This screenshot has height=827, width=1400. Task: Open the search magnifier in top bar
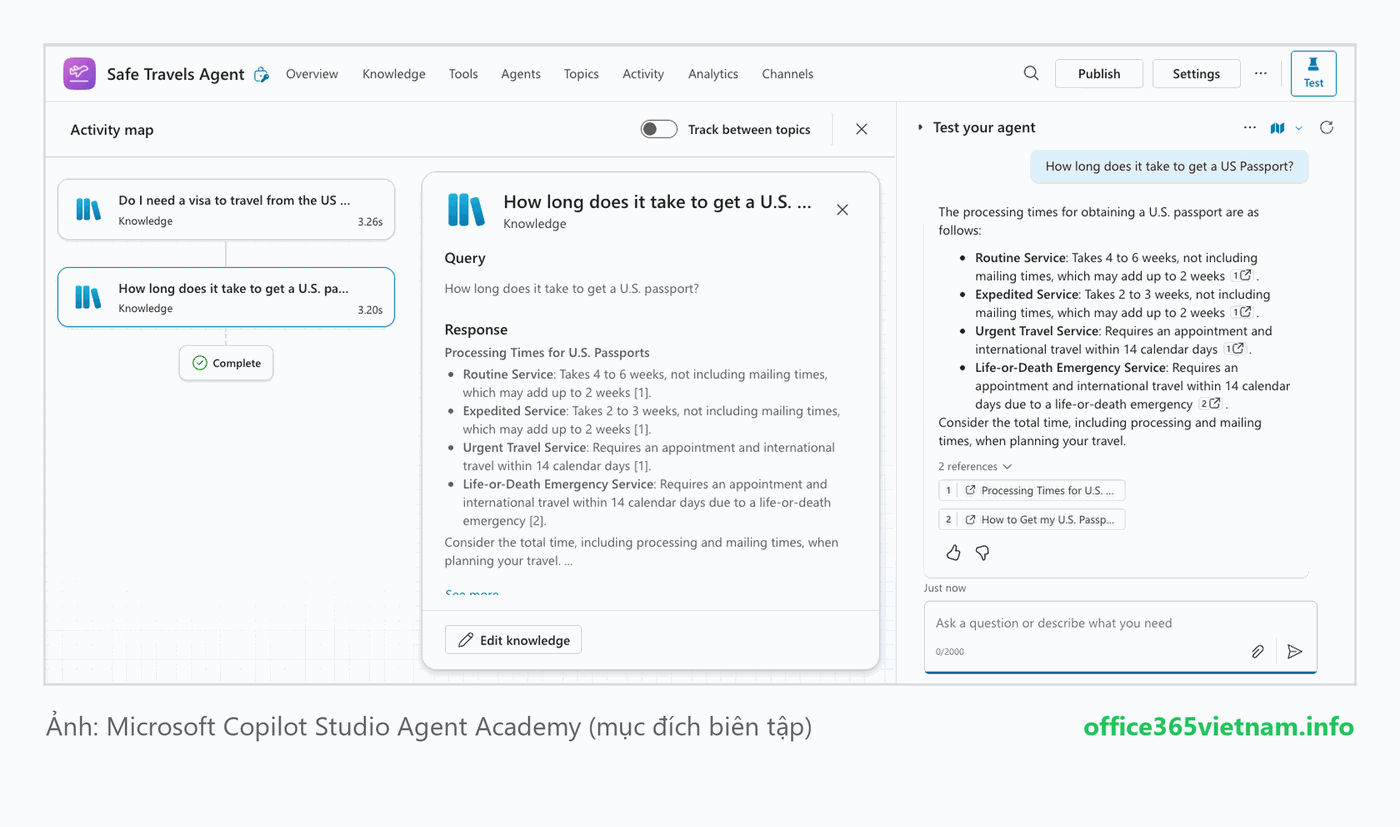(x=1031, y=73)
